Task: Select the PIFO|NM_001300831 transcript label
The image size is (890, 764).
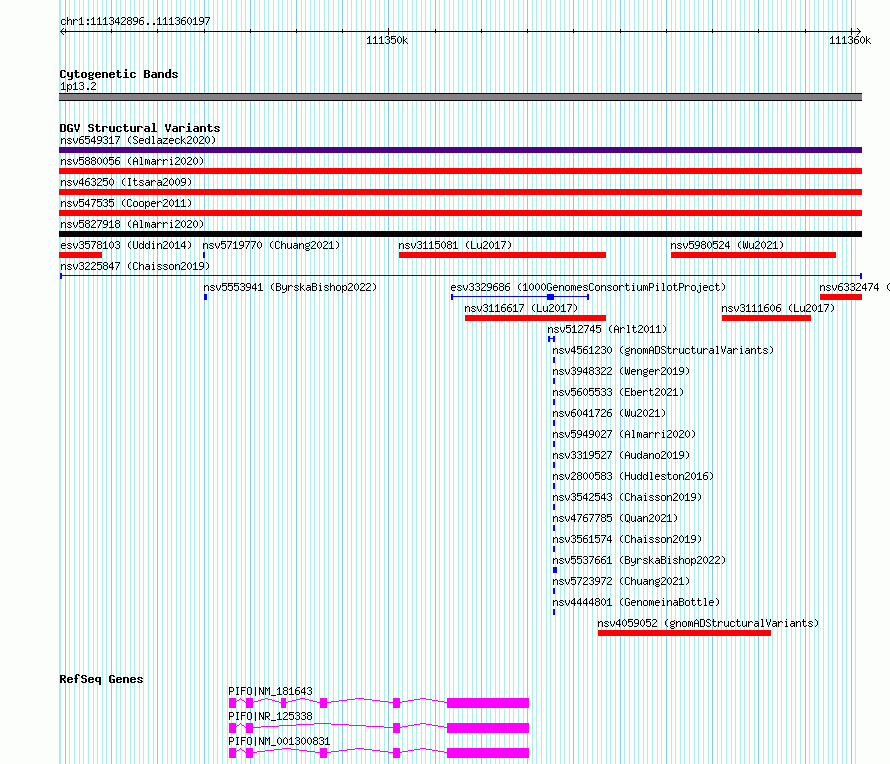Action: click(279, 741)
